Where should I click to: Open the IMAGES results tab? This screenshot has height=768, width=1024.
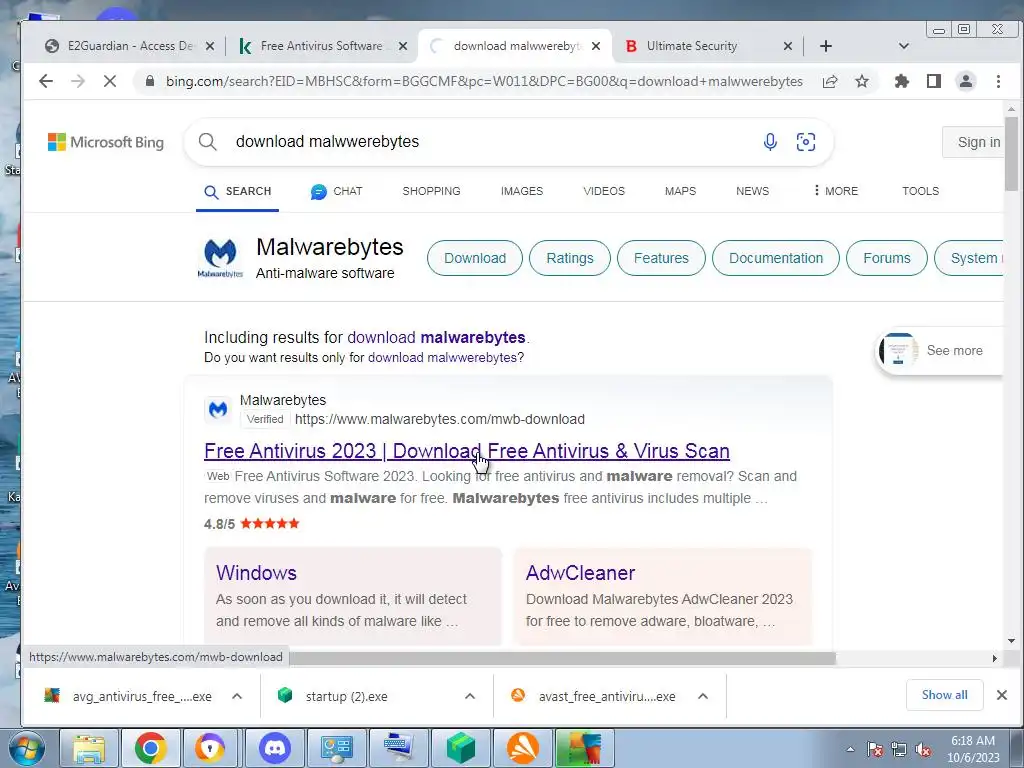point(522,191)
